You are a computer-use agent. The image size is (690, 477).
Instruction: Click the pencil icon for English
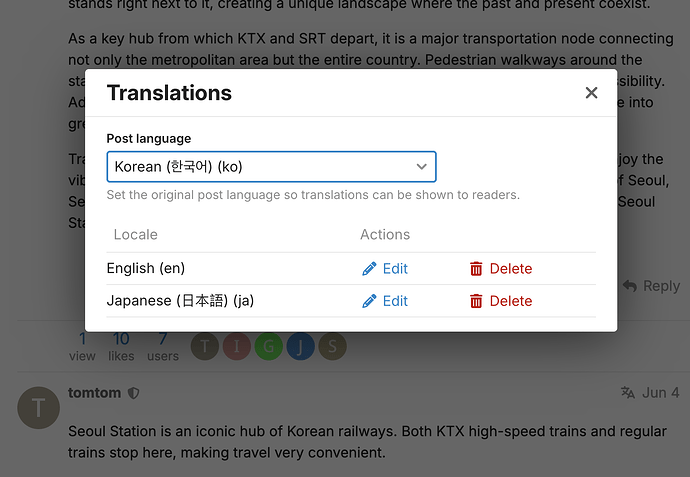(369, 269)
